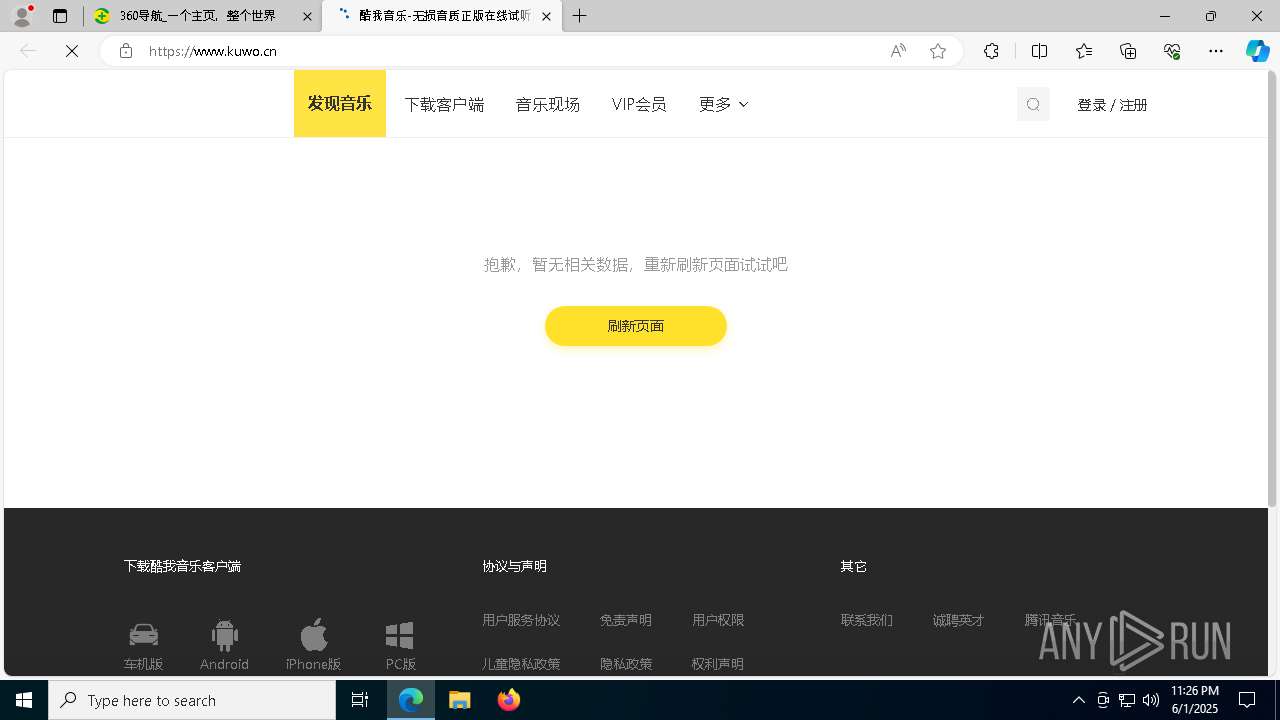Launch Firefox from taskbar

[x=509, y=700]
